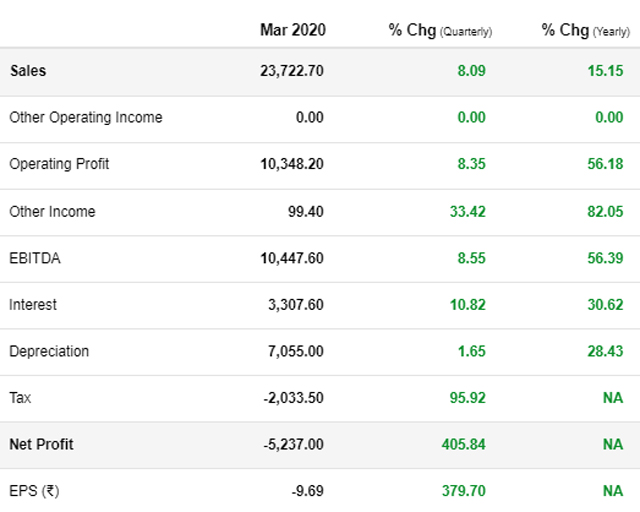This screenshot has height=512, width=640.
Task: Click the Tax row label
Action: click(20, 397)
